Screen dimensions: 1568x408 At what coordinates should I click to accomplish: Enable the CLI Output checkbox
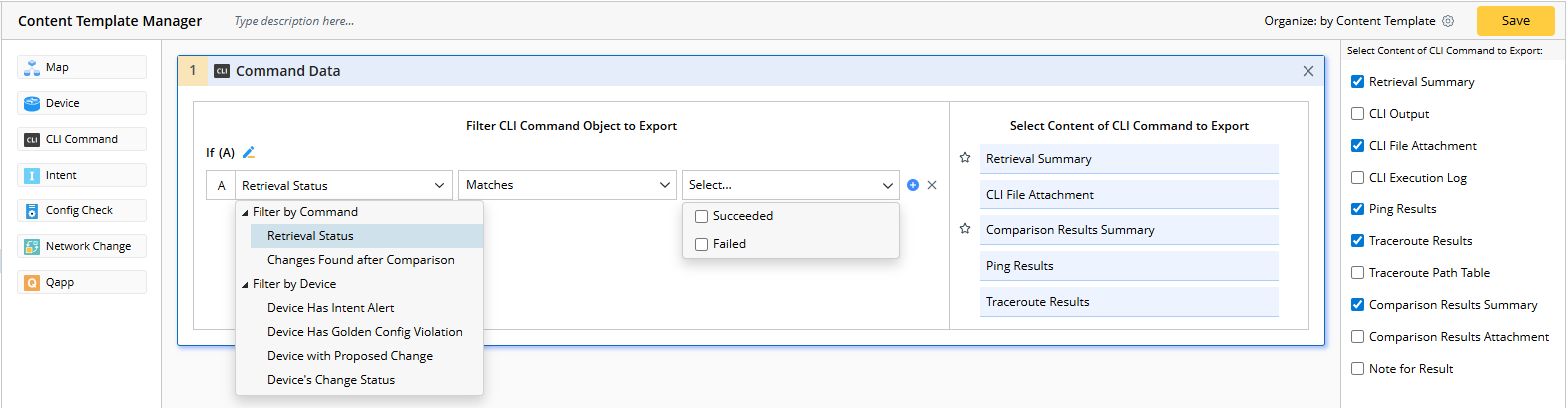click(x=1357, y=114)
